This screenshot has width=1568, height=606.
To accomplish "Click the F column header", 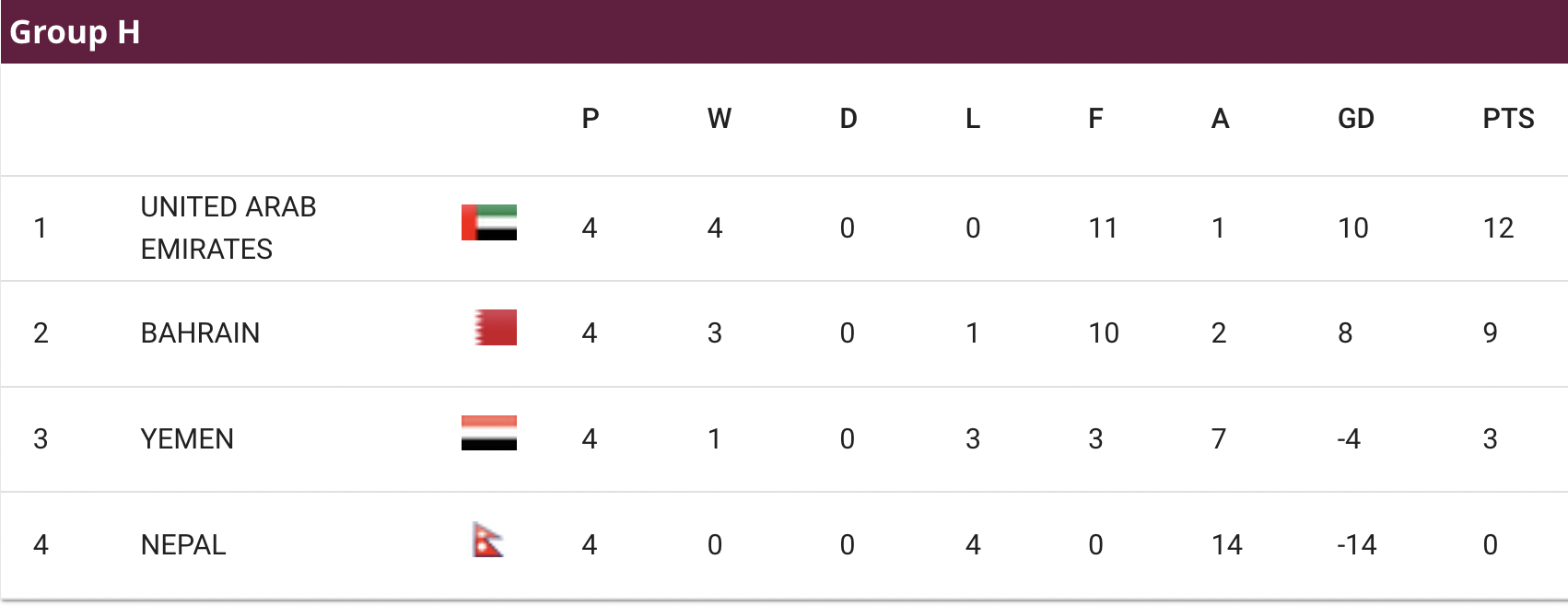I will point(1095,119).
